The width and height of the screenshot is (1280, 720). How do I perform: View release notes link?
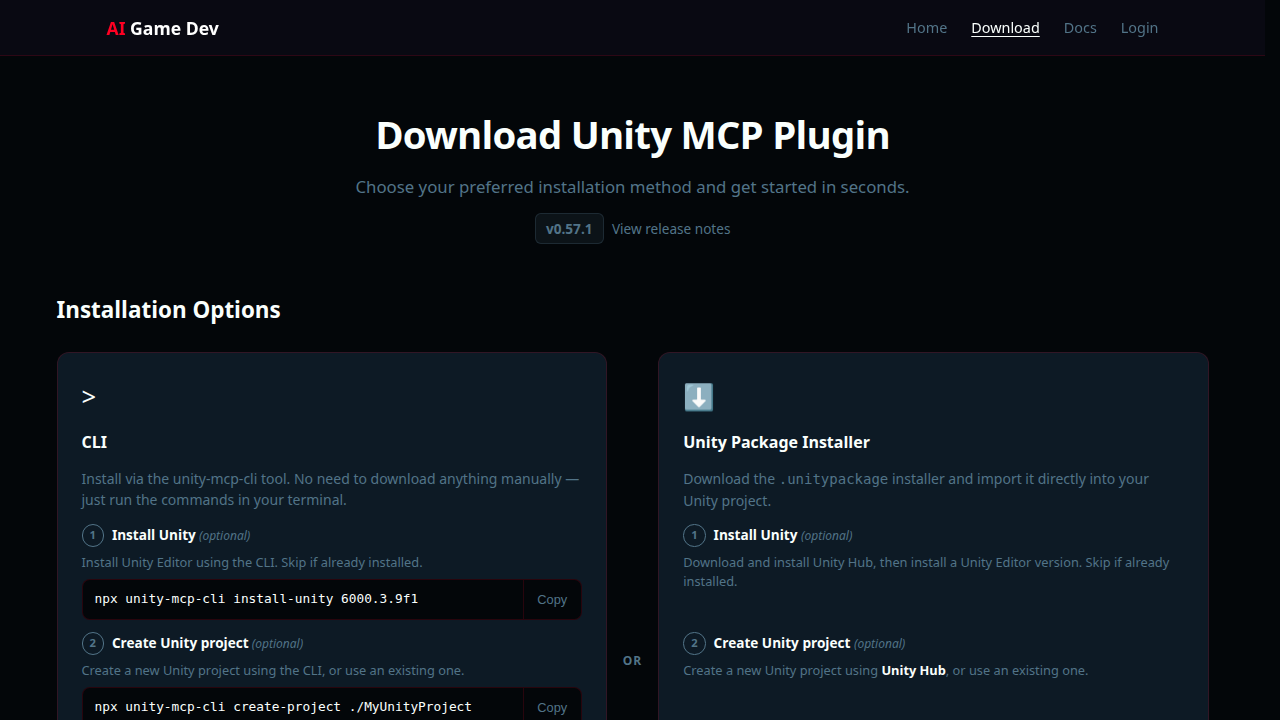671,229
